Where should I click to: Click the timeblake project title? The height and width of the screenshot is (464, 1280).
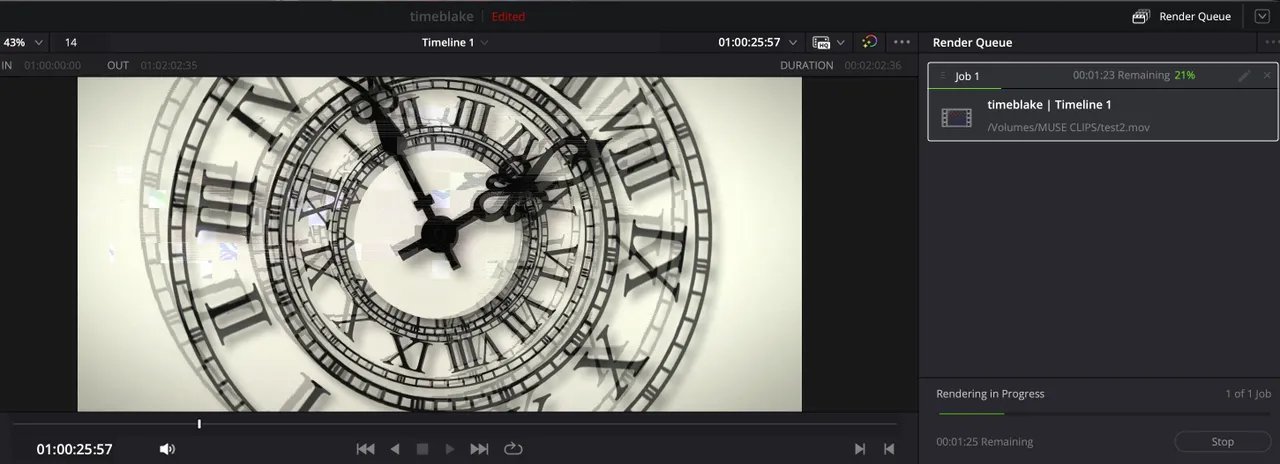pyautogui.click(x=441, y=16)
